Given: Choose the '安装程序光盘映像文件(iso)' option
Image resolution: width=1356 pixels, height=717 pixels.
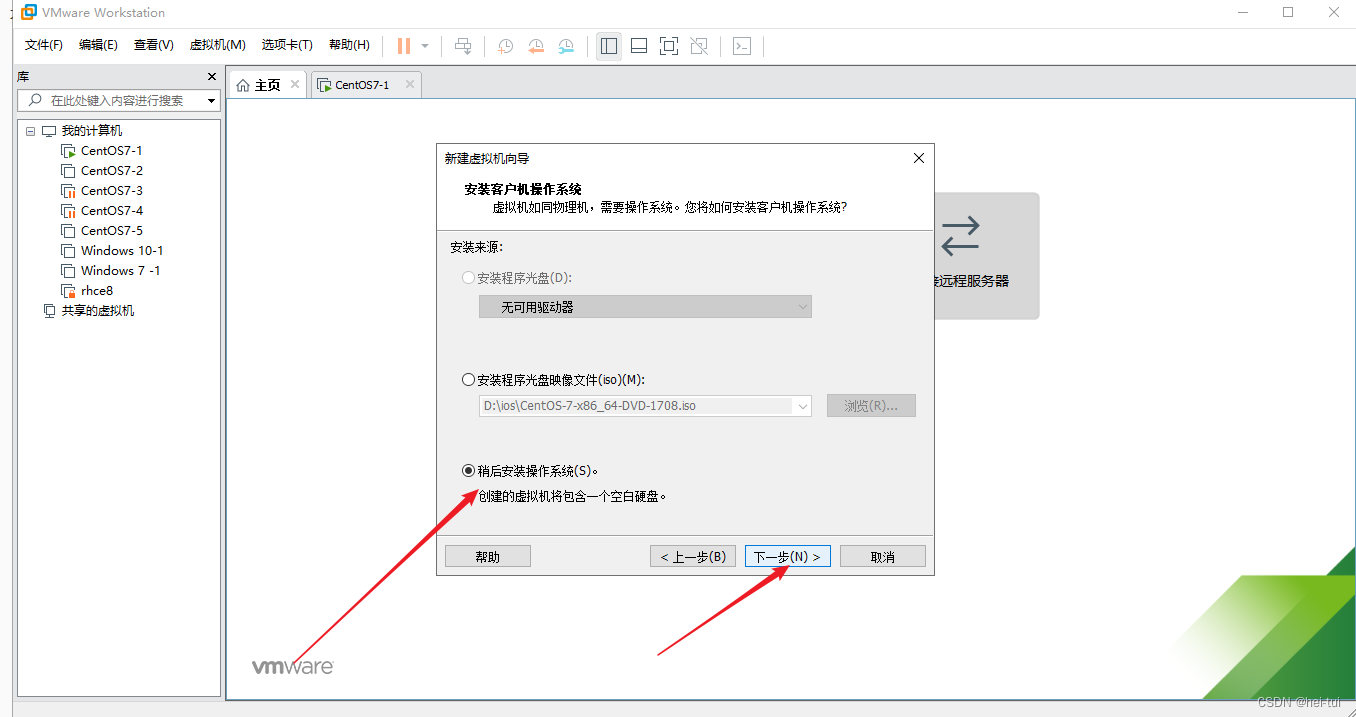Looking at the screenshot, I should (x=468, y=379).
